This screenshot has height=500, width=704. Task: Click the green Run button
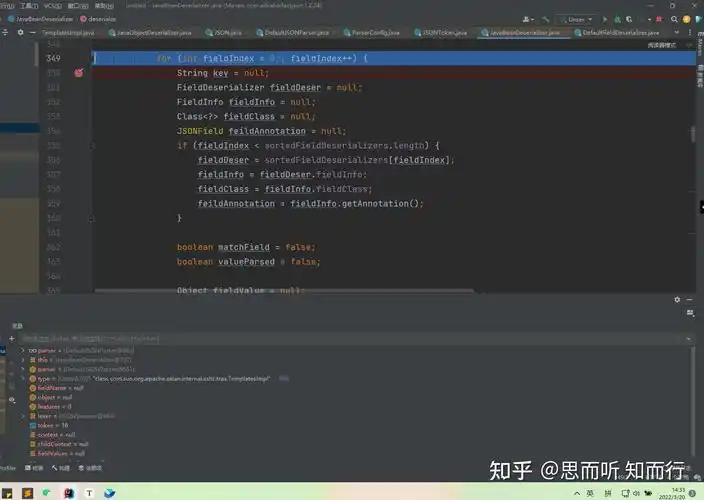click(605, 19)
